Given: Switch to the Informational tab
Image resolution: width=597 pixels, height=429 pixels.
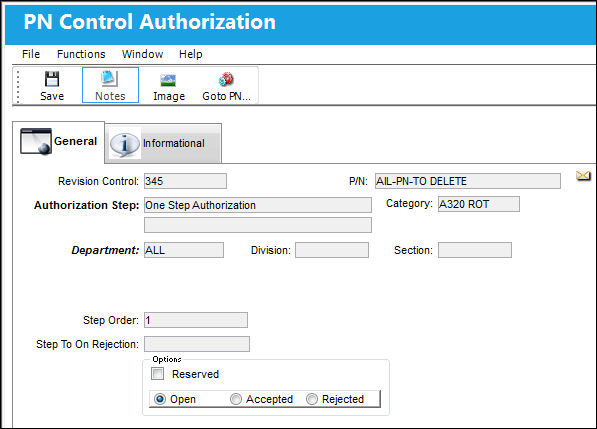Looking at the screenshot, I should click(x=163, y=144).
